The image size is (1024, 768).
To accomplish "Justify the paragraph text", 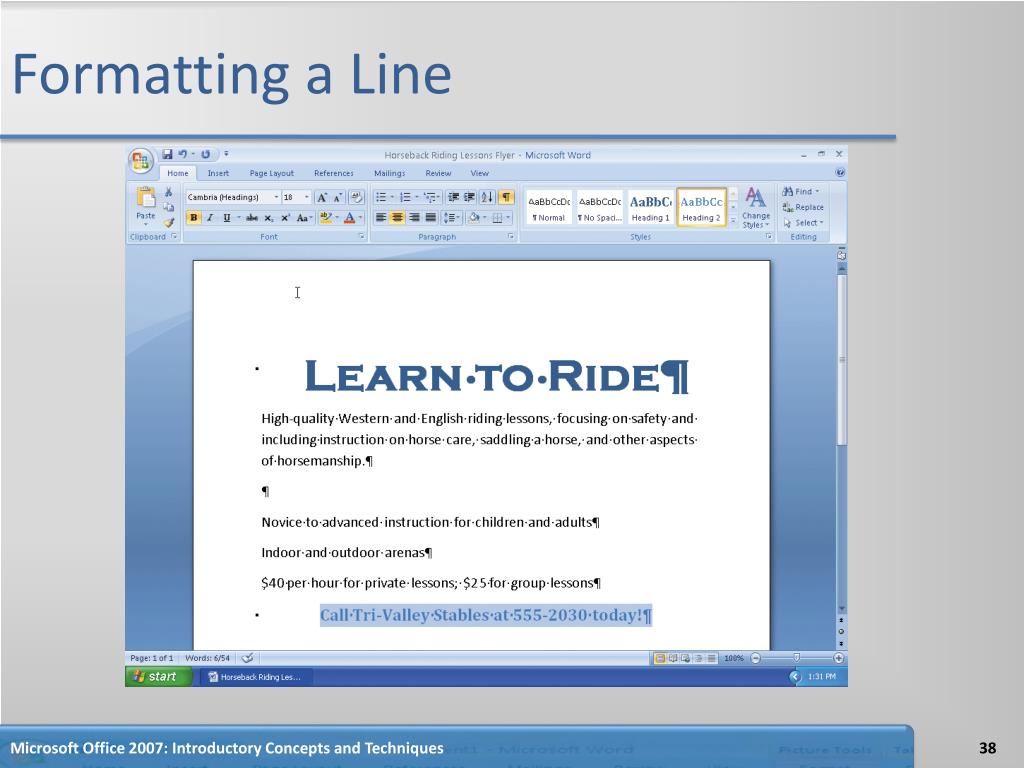I will (430, 217).
